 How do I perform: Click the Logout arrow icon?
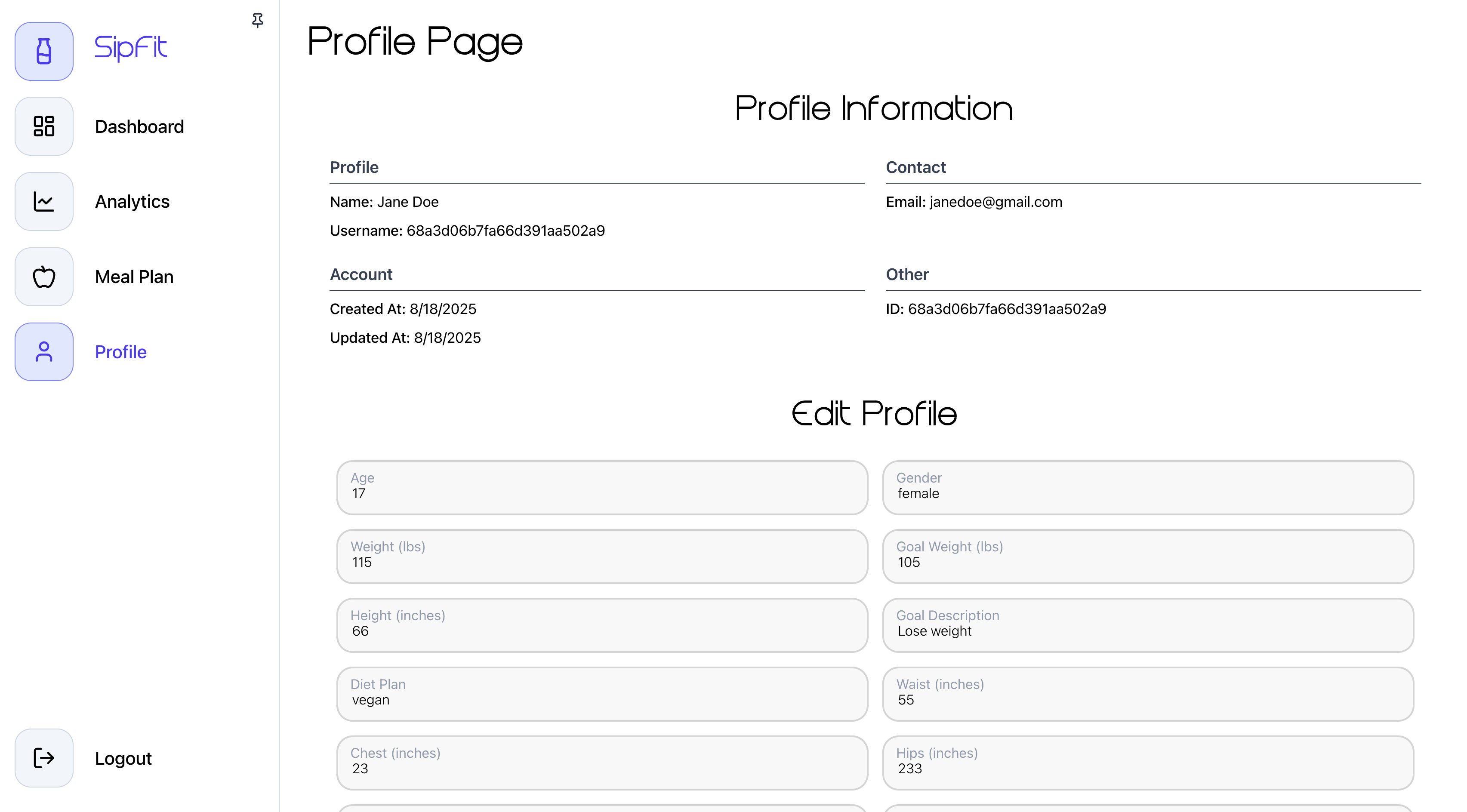coord(44,758)
